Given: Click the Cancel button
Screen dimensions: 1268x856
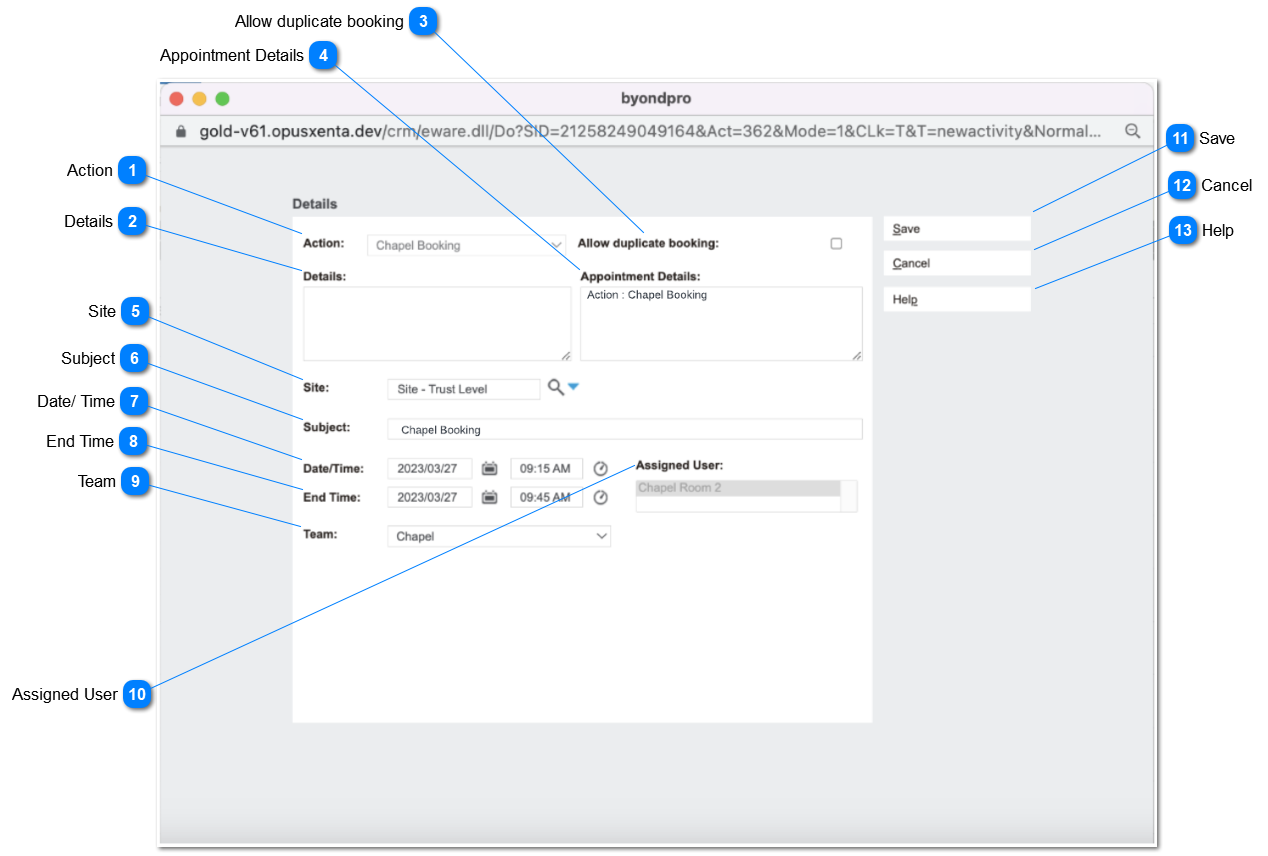Looking at the screenshot, I should (957, 263).
